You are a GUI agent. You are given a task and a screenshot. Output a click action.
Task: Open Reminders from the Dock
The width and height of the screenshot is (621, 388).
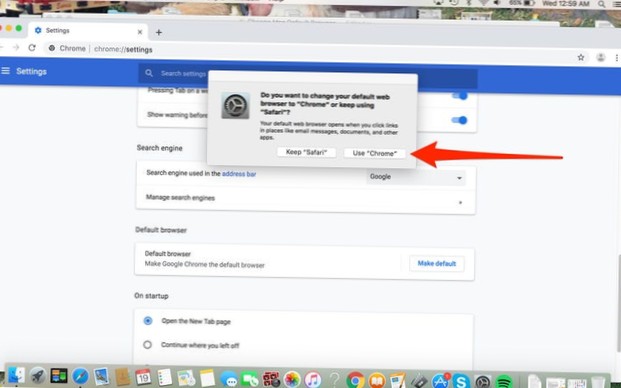click(x=164, y=378)
